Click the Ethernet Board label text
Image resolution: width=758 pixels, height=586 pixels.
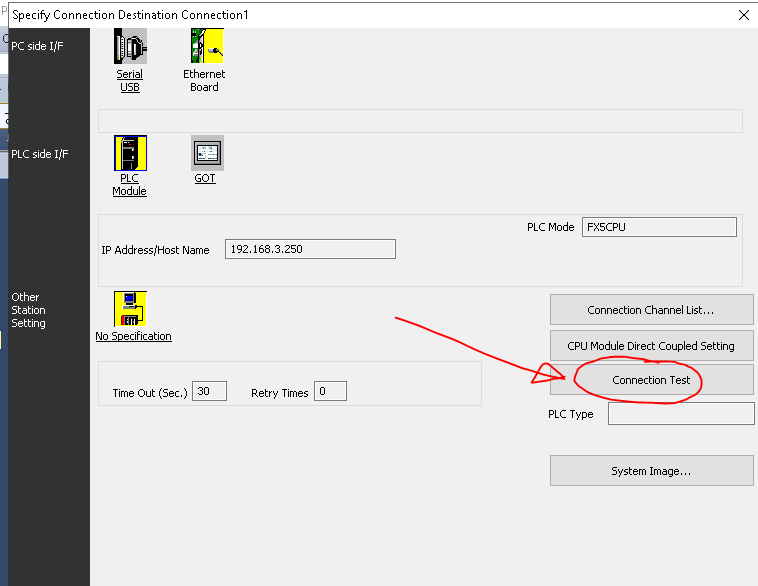[204, 81]
